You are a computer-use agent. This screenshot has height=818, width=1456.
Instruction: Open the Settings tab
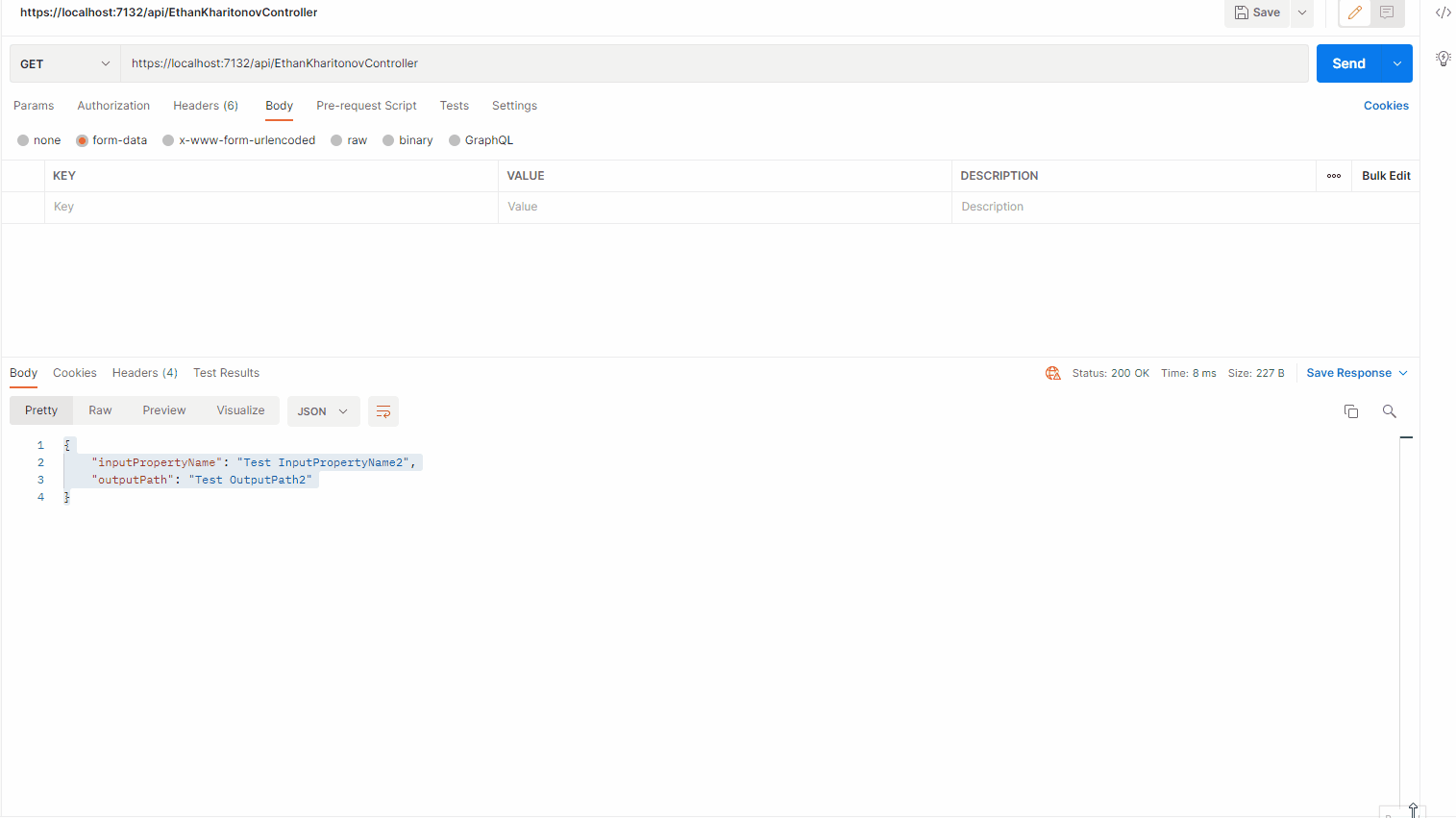(x=514, y=106)
